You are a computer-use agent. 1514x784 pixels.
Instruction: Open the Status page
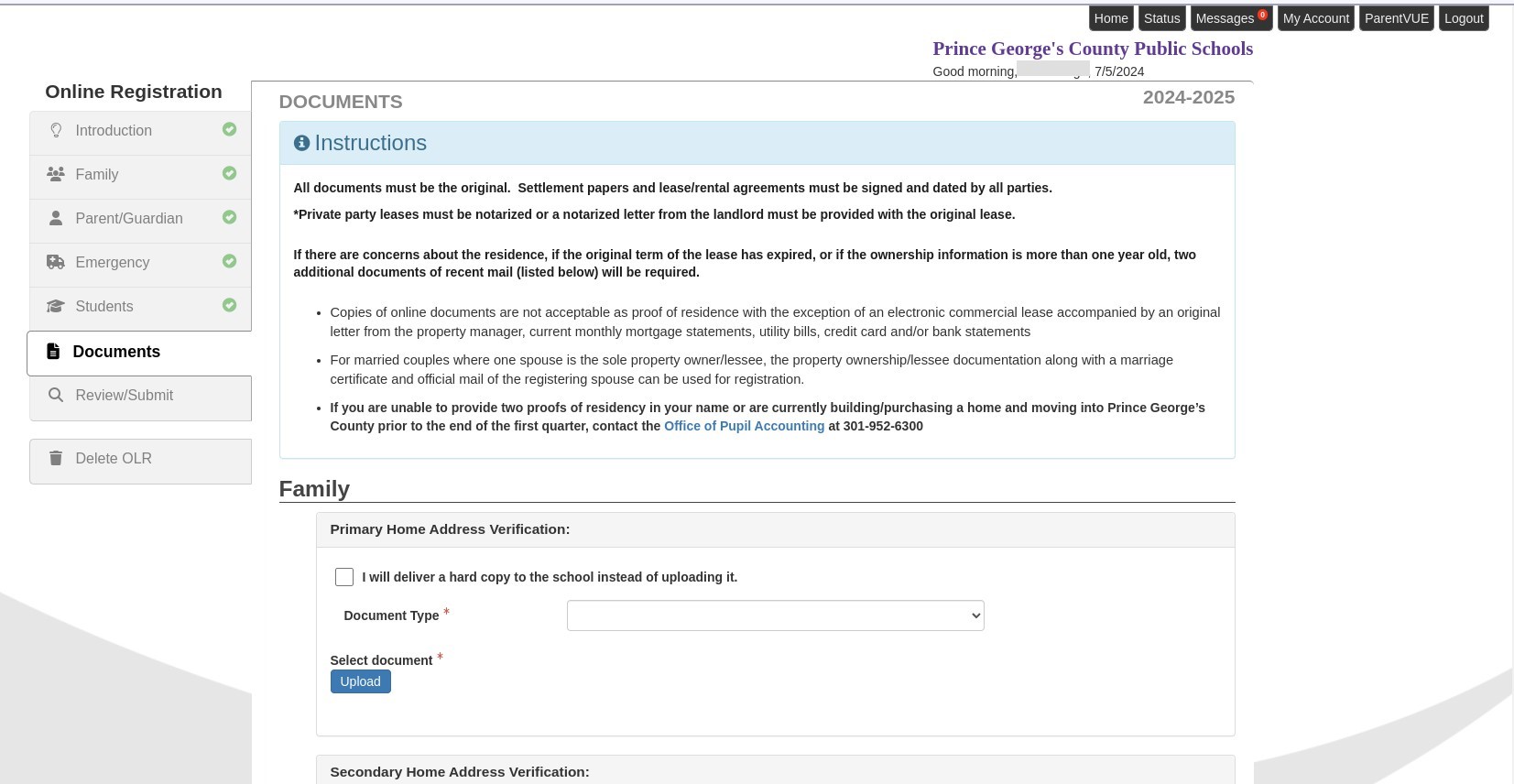[1161, 18]
